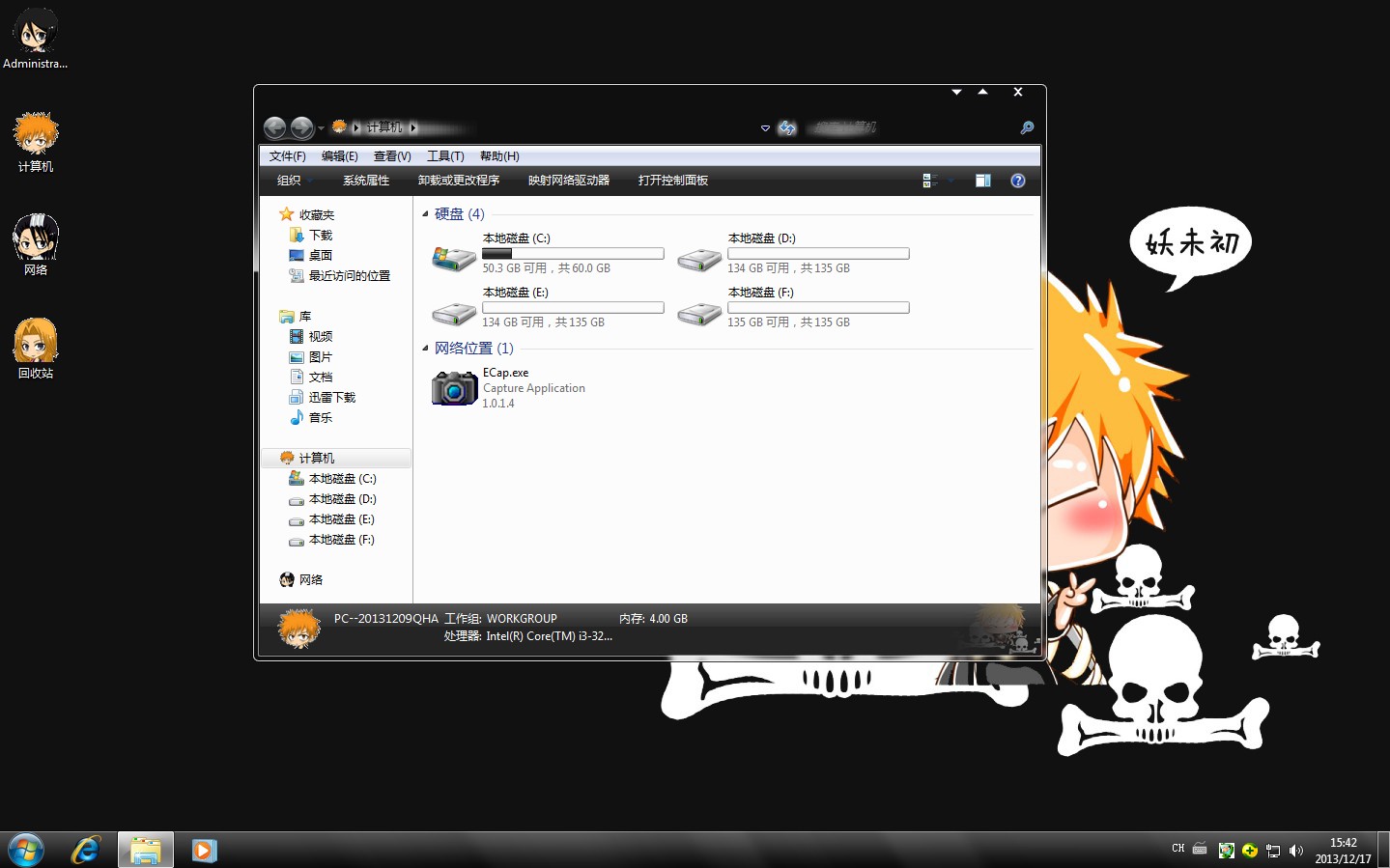Open recent pages dropdown beside Forward arrow

(x=321, y=128)
